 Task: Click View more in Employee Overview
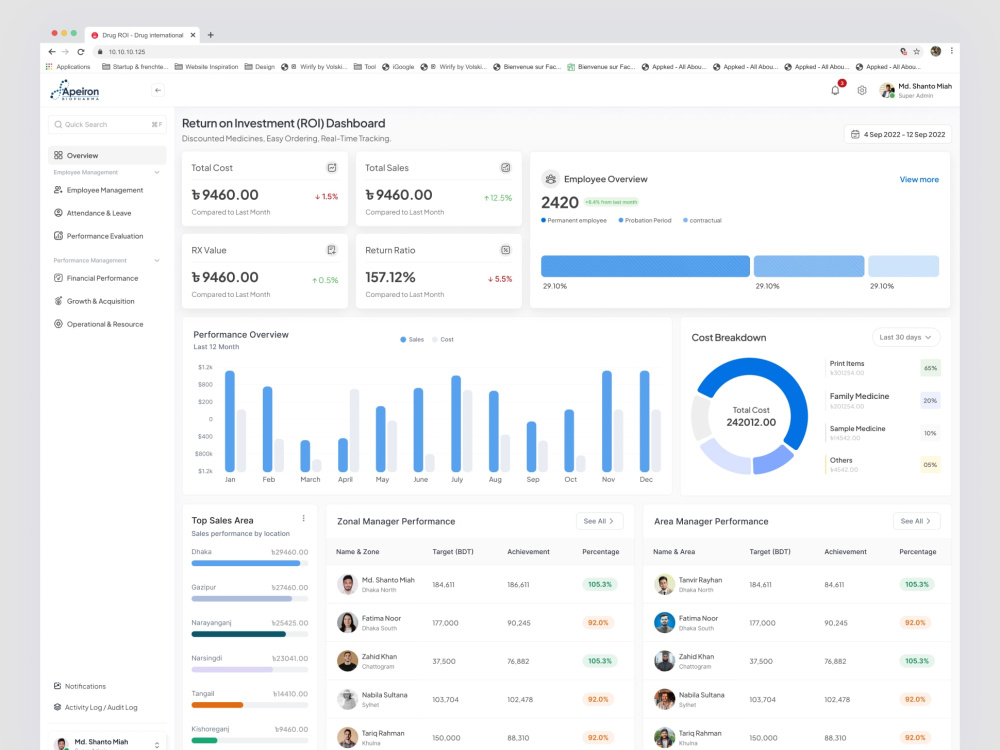point(919,180)
